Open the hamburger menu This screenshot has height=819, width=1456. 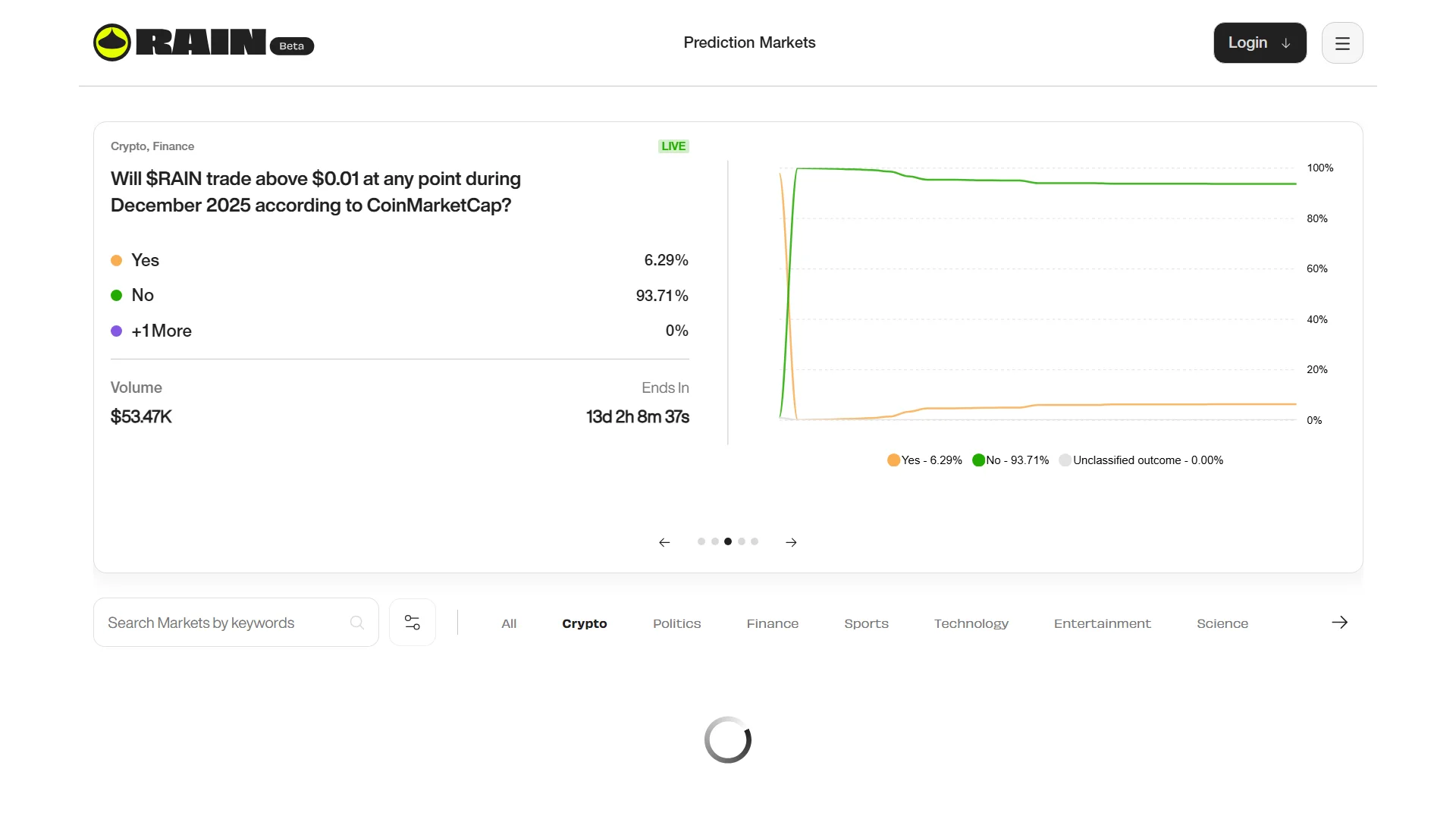pyautogui.click(x=1341, y=43)
